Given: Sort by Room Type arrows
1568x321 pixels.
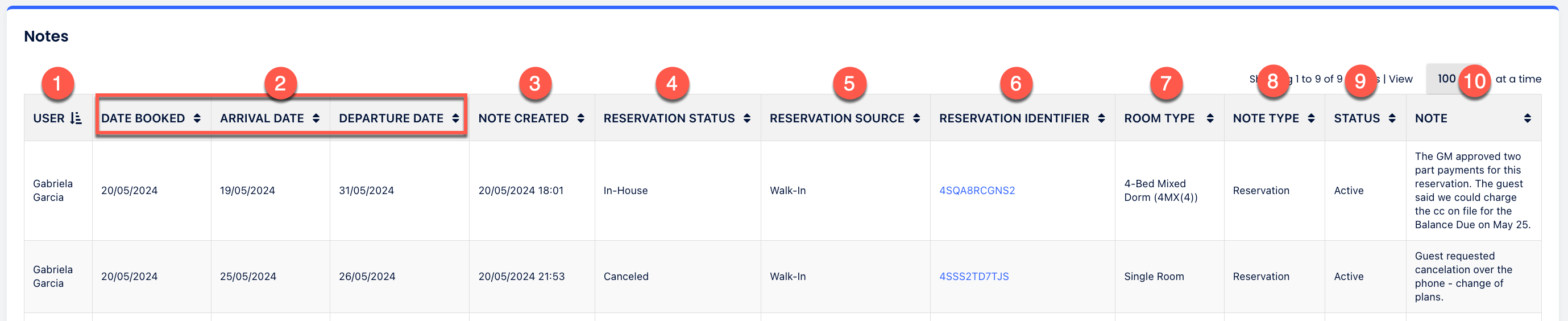Looking at the screenshot, I should (x=1210, y=118).
